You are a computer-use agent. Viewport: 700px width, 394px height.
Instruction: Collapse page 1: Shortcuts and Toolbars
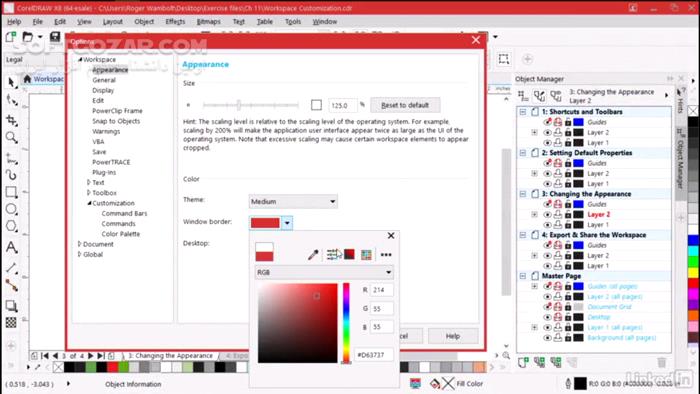click(523, 112)
